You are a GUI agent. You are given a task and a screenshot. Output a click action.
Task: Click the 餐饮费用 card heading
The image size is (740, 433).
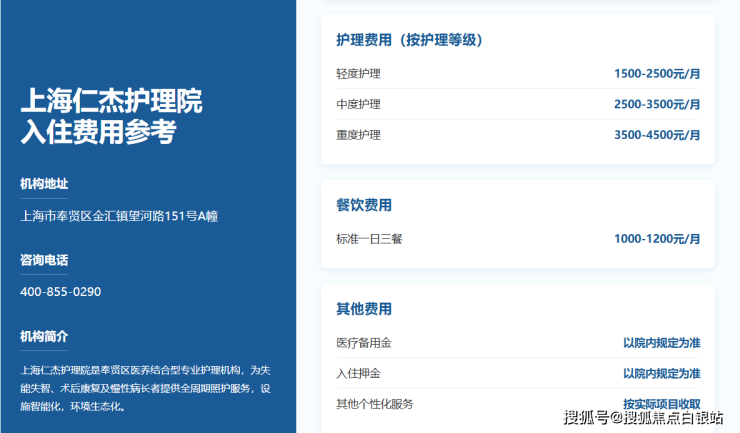point(364,205)
